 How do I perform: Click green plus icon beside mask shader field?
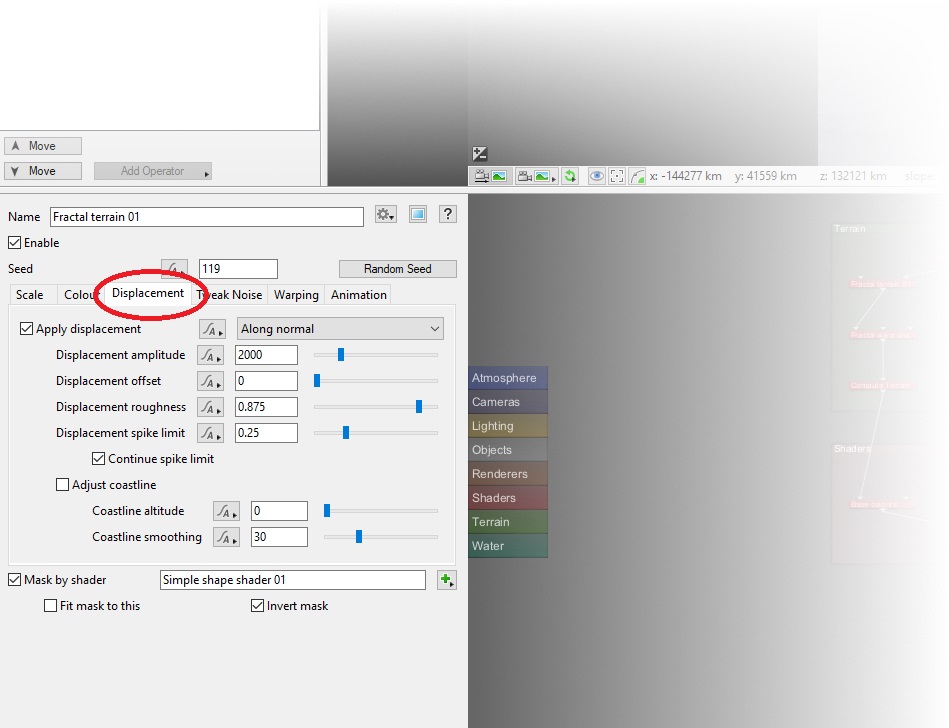click(x=447, y=580)
